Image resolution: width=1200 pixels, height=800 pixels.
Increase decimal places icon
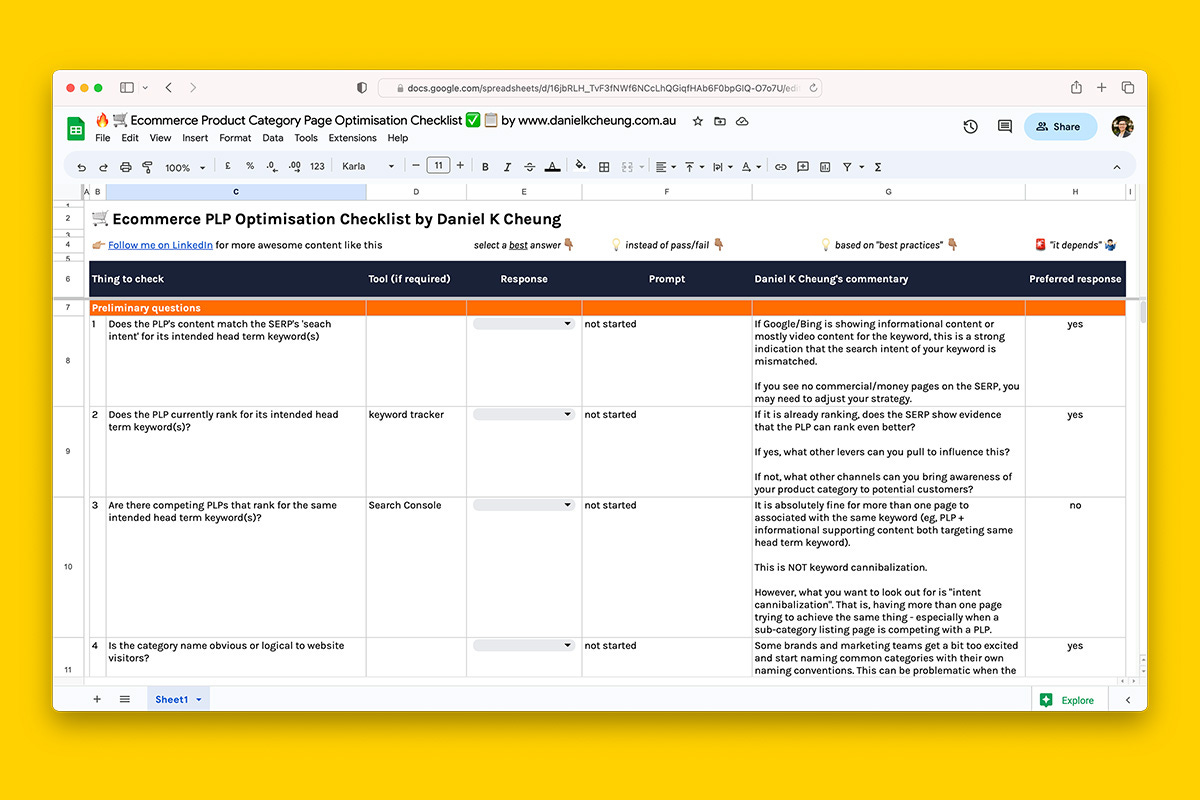(x=295, y=167)
